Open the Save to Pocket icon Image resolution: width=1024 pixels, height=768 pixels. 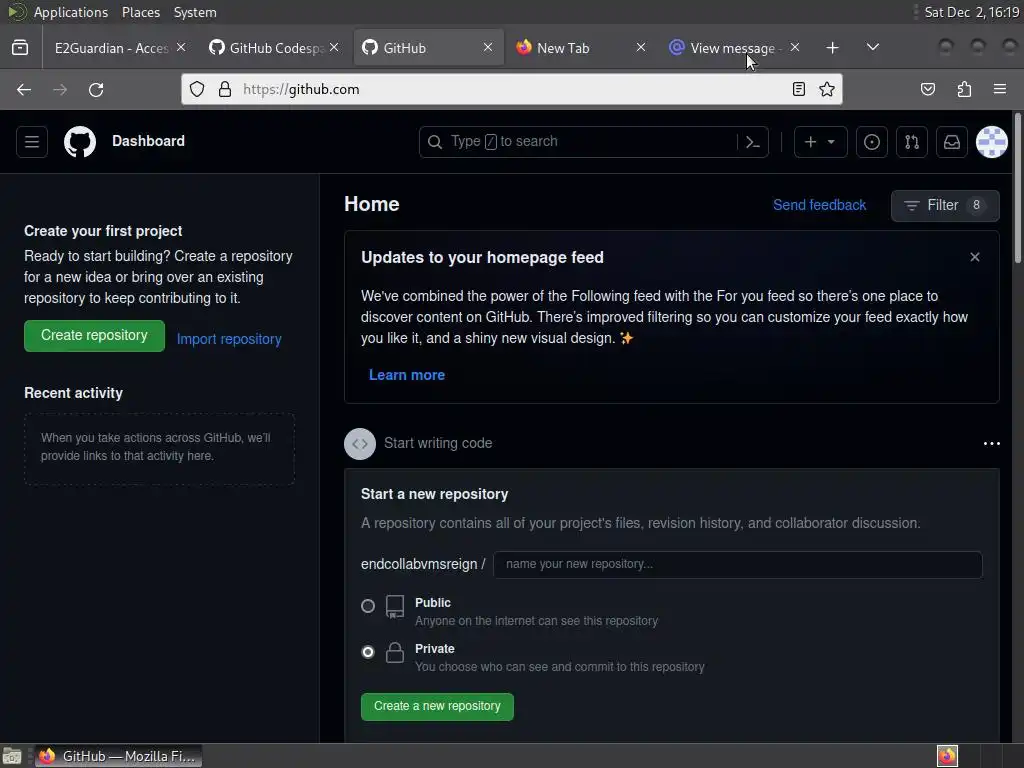[x=927, y=89]
